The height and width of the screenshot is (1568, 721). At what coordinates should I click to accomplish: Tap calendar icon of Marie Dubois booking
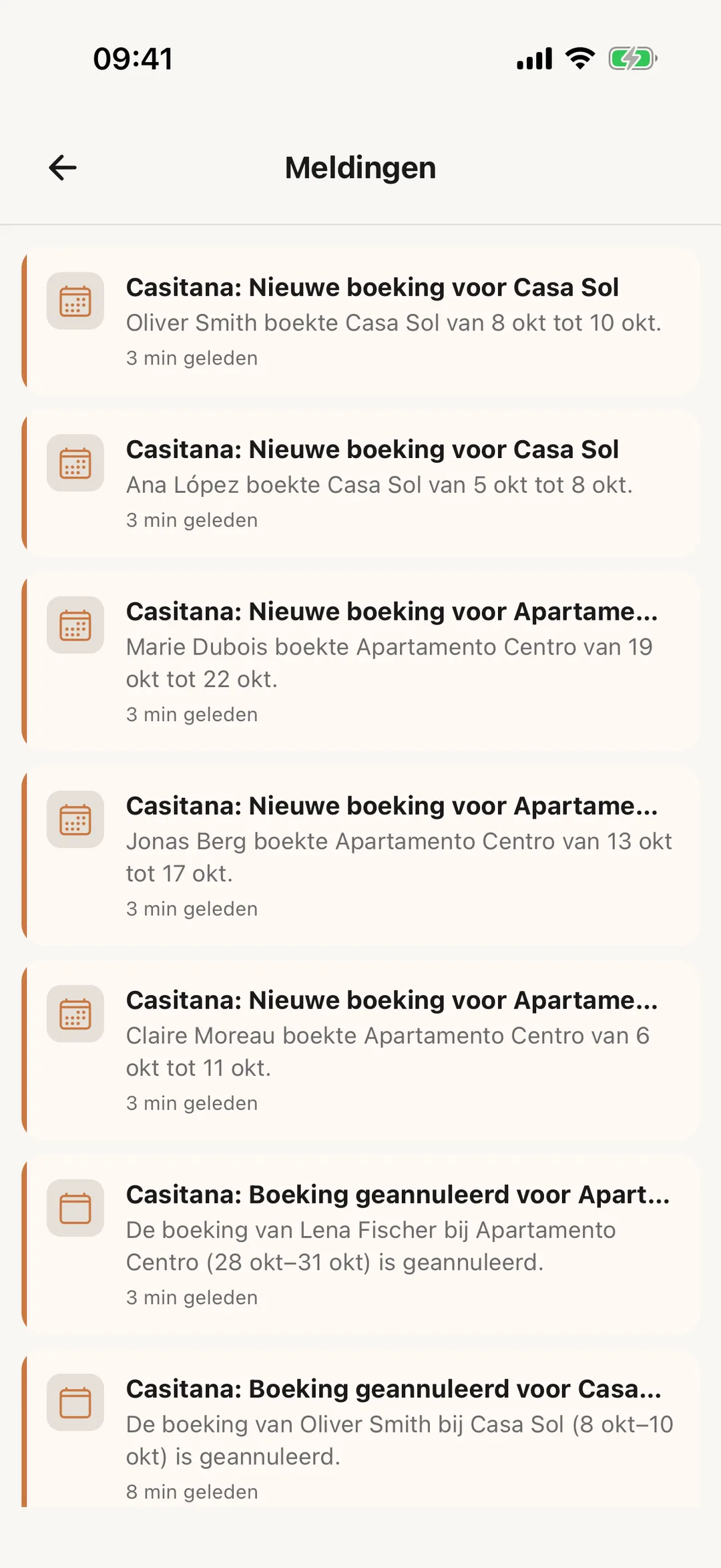[x=75, y=625]
